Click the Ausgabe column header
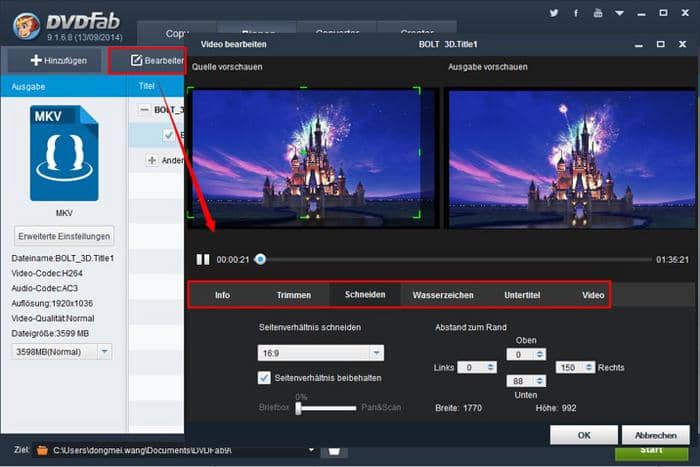The image size is (700, 467). [28, 87]
